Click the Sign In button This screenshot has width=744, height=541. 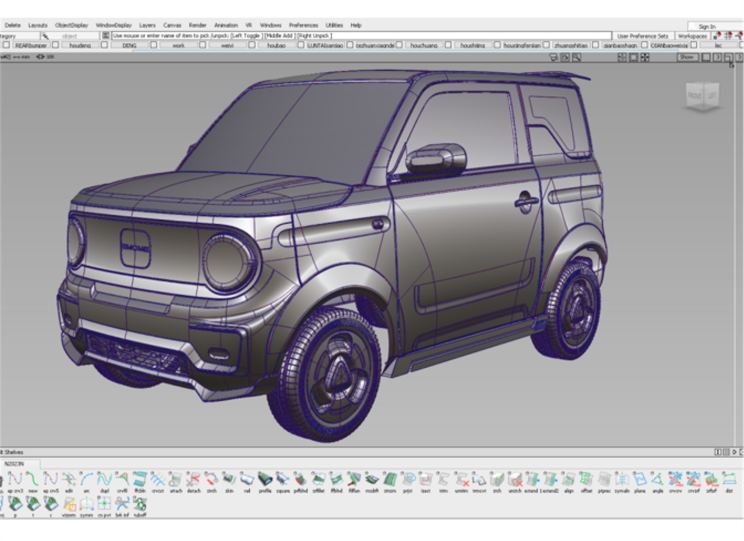point(707,26)
